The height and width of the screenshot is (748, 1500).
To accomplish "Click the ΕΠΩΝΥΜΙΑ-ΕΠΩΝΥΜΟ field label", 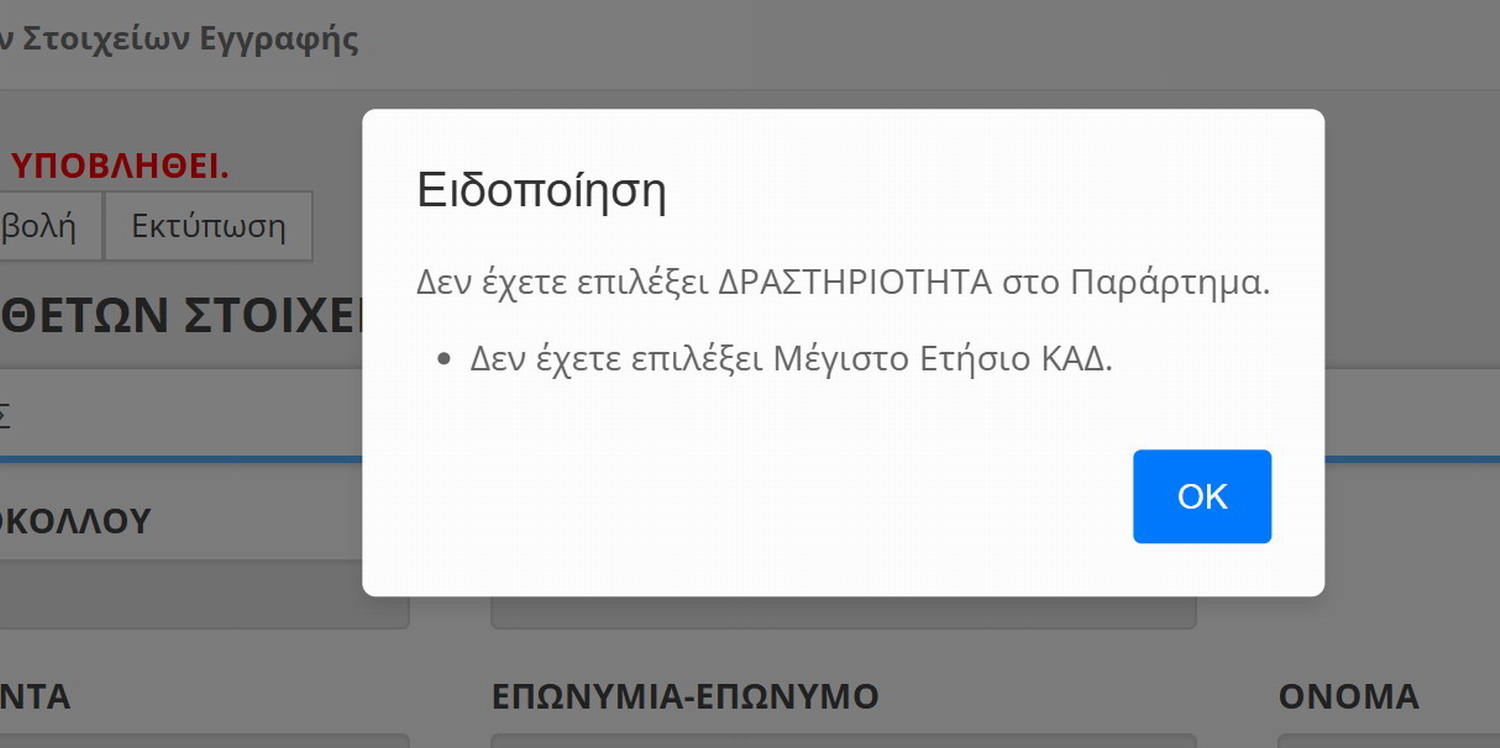I will point(684,696).
